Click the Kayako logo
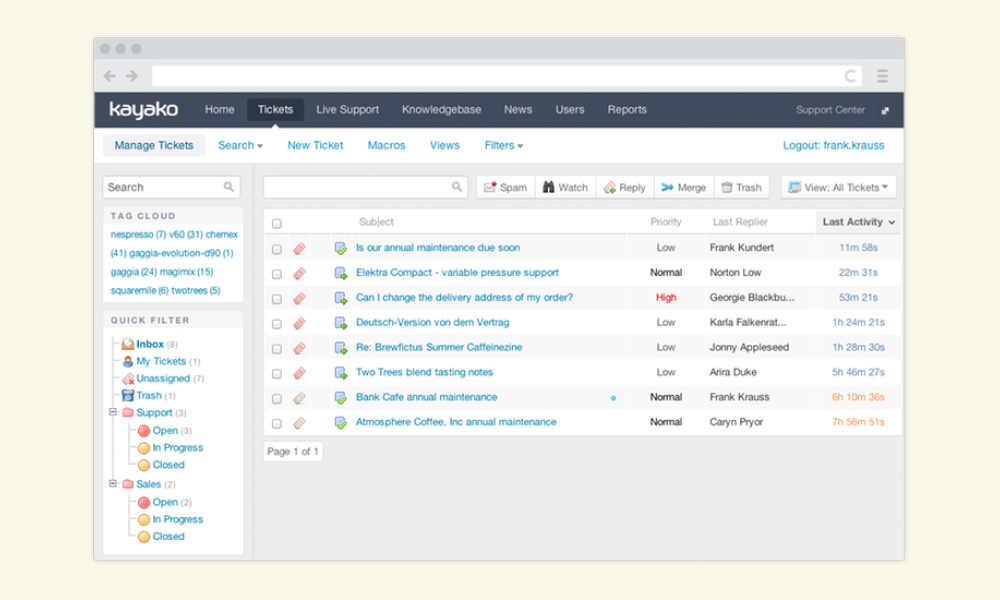The image size is (1000, 600). [x=143, y=110]
